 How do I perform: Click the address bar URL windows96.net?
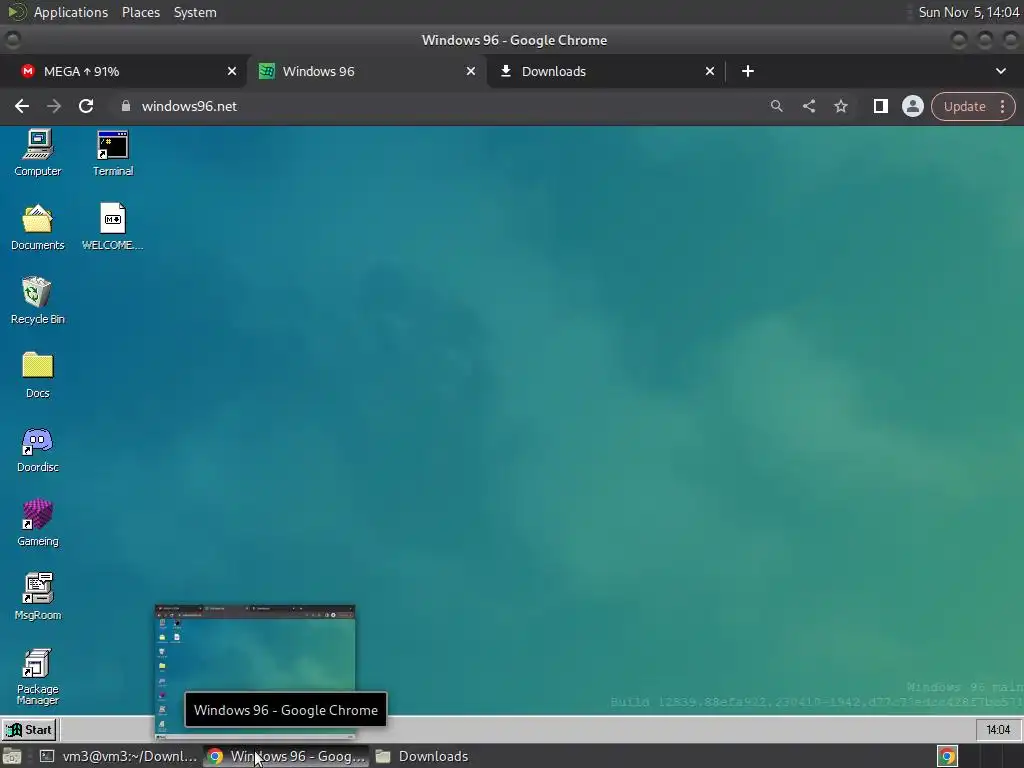tap(189, 106)
